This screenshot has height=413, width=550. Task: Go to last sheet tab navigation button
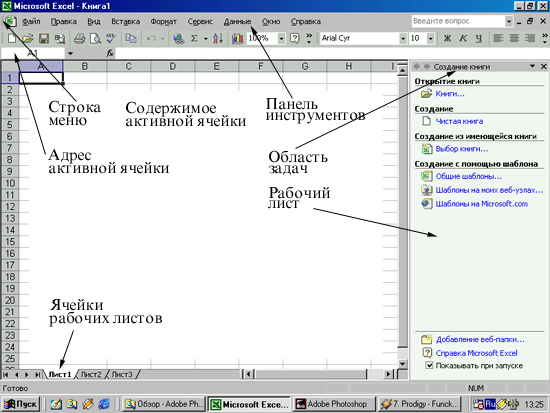(x=37, y=374)
